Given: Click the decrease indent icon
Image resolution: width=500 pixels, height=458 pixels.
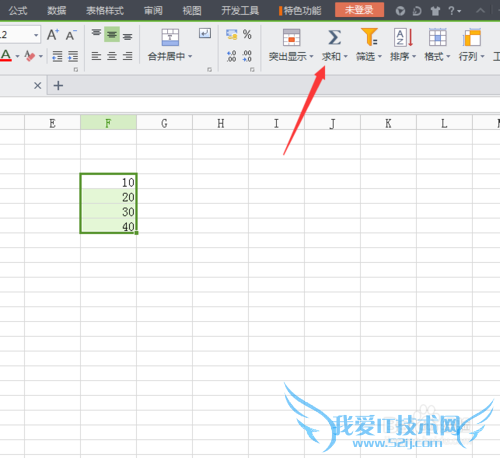Looking at the screenshot, I should click(57, 56).
